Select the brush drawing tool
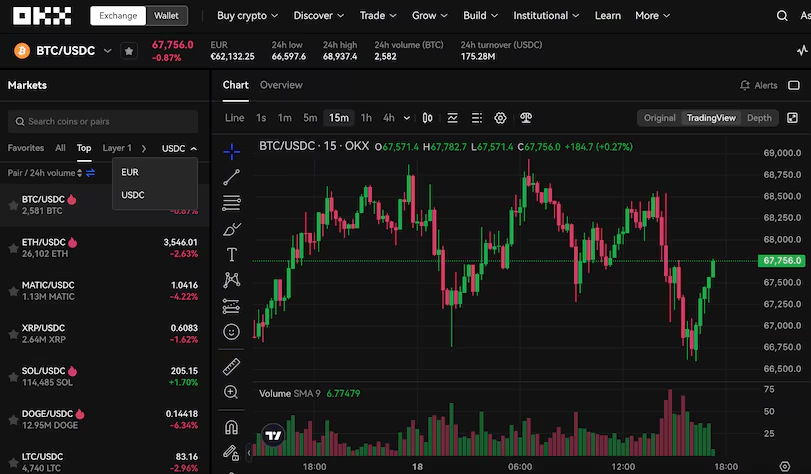This screenshot has width=811, height=474. click(x=231, y=229)
